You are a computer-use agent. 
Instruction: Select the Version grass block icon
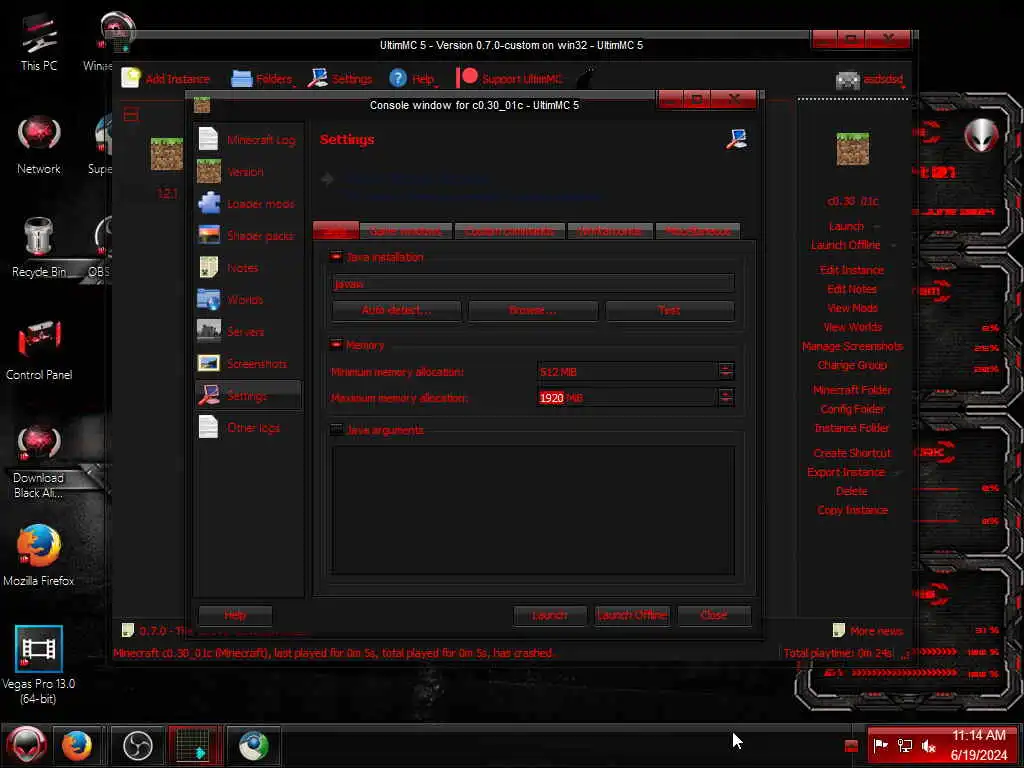209,171
